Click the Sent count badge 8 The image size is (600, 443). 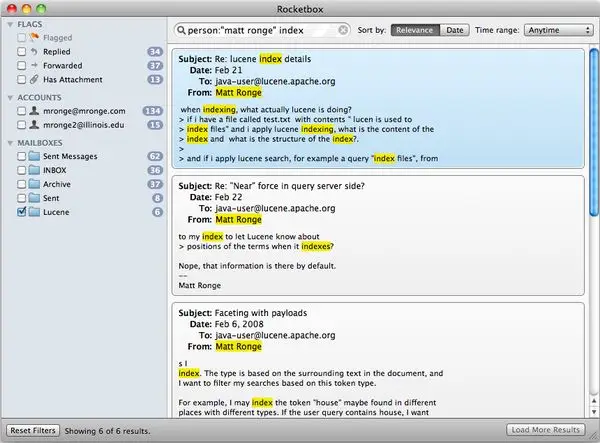(x=157, y=198)
